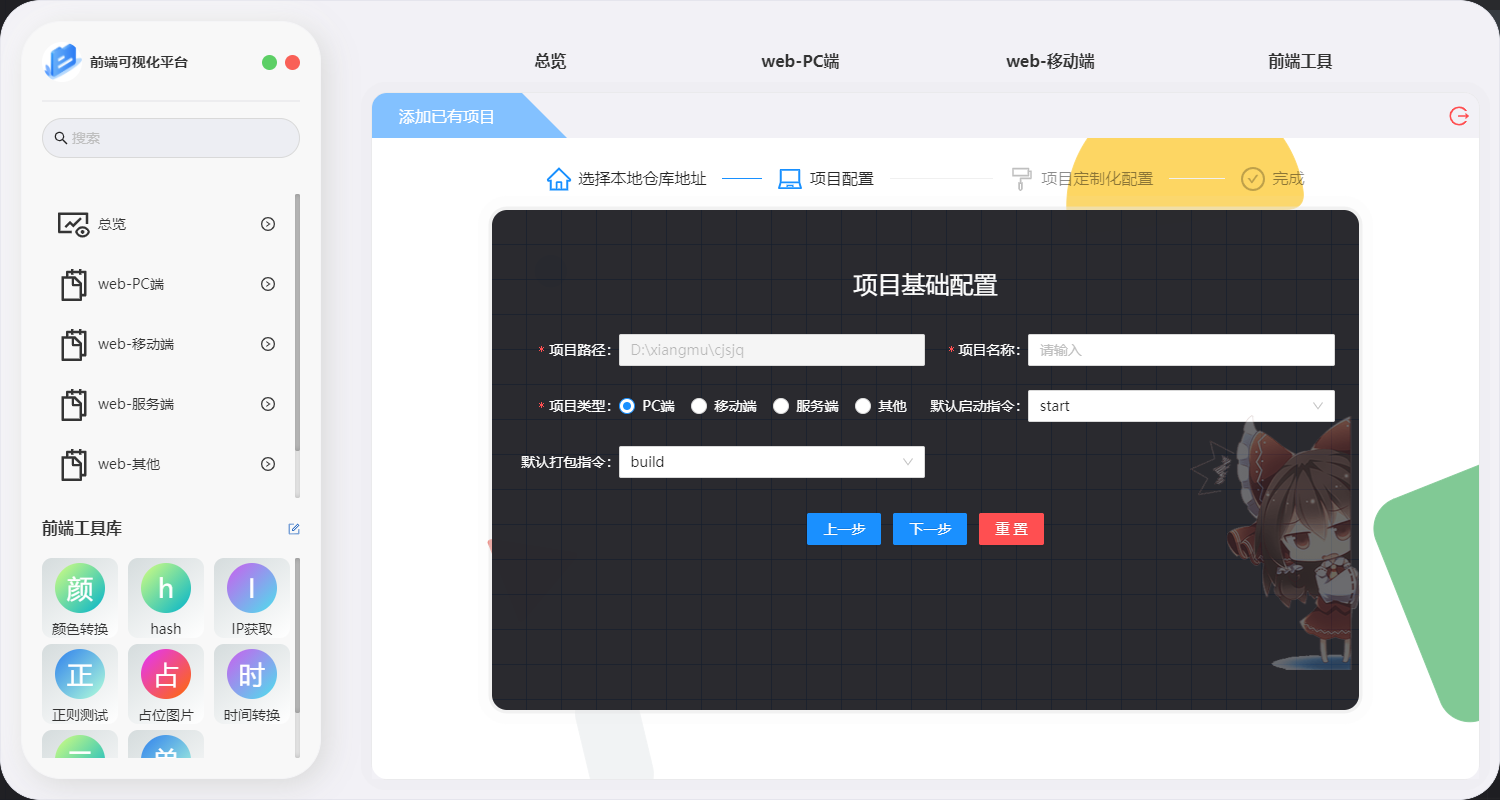Open the IP获取 tool

pos(252,598)
